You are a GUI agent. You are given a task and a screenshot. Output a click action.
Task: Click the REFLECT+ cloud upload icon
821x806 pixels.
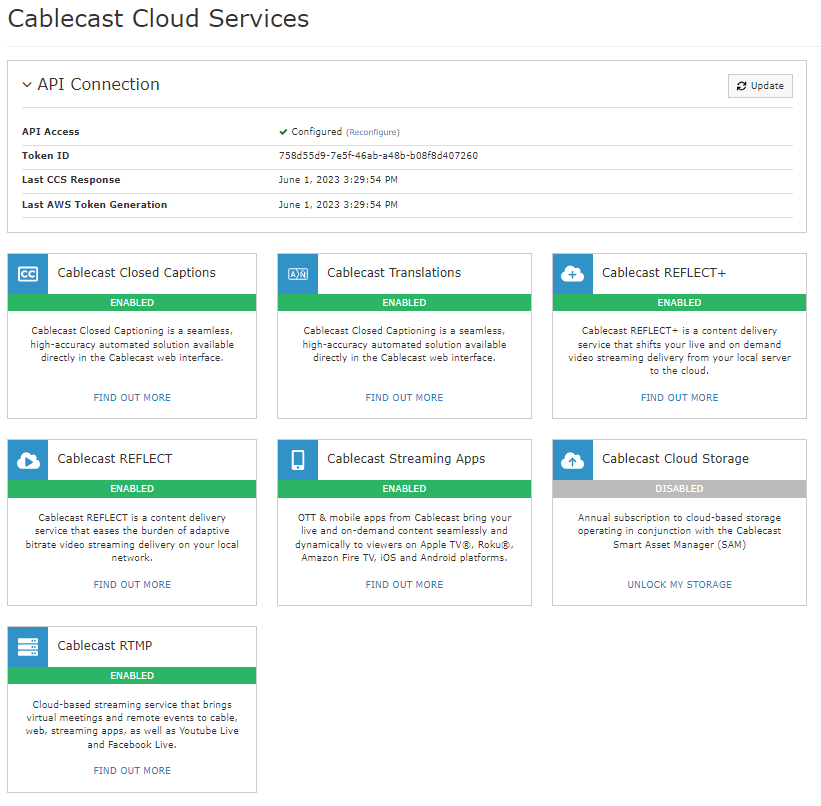(x=572, y=273)
